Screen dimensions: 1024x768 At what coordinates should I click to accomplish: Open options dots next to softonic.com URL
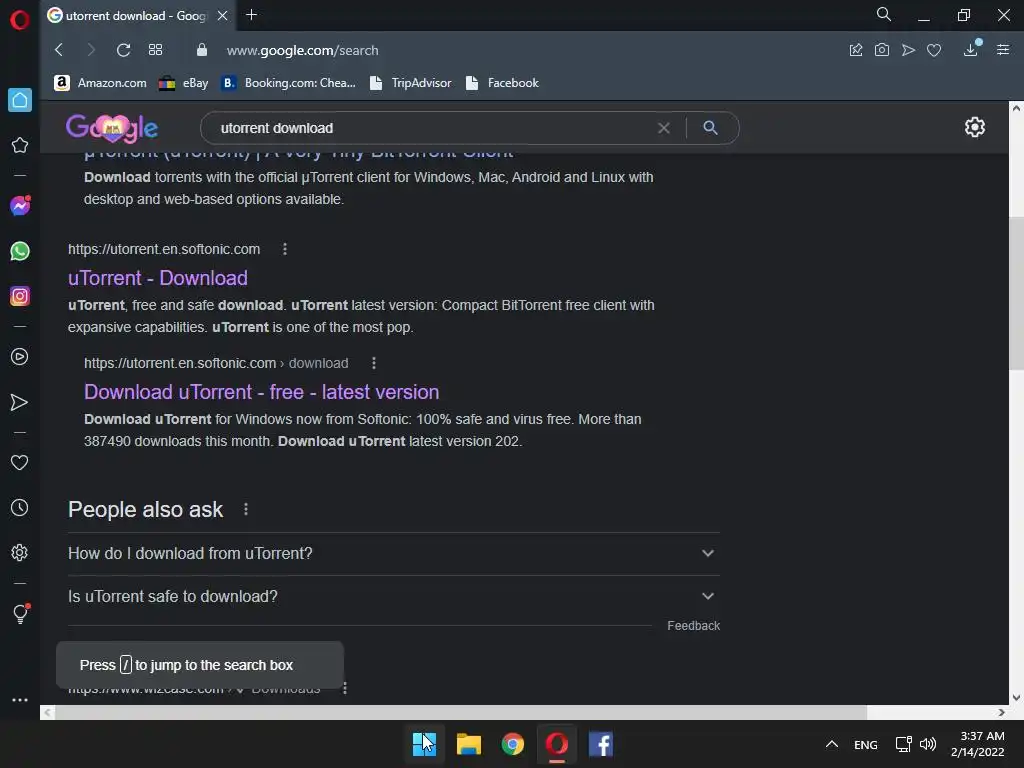point(285,249)
